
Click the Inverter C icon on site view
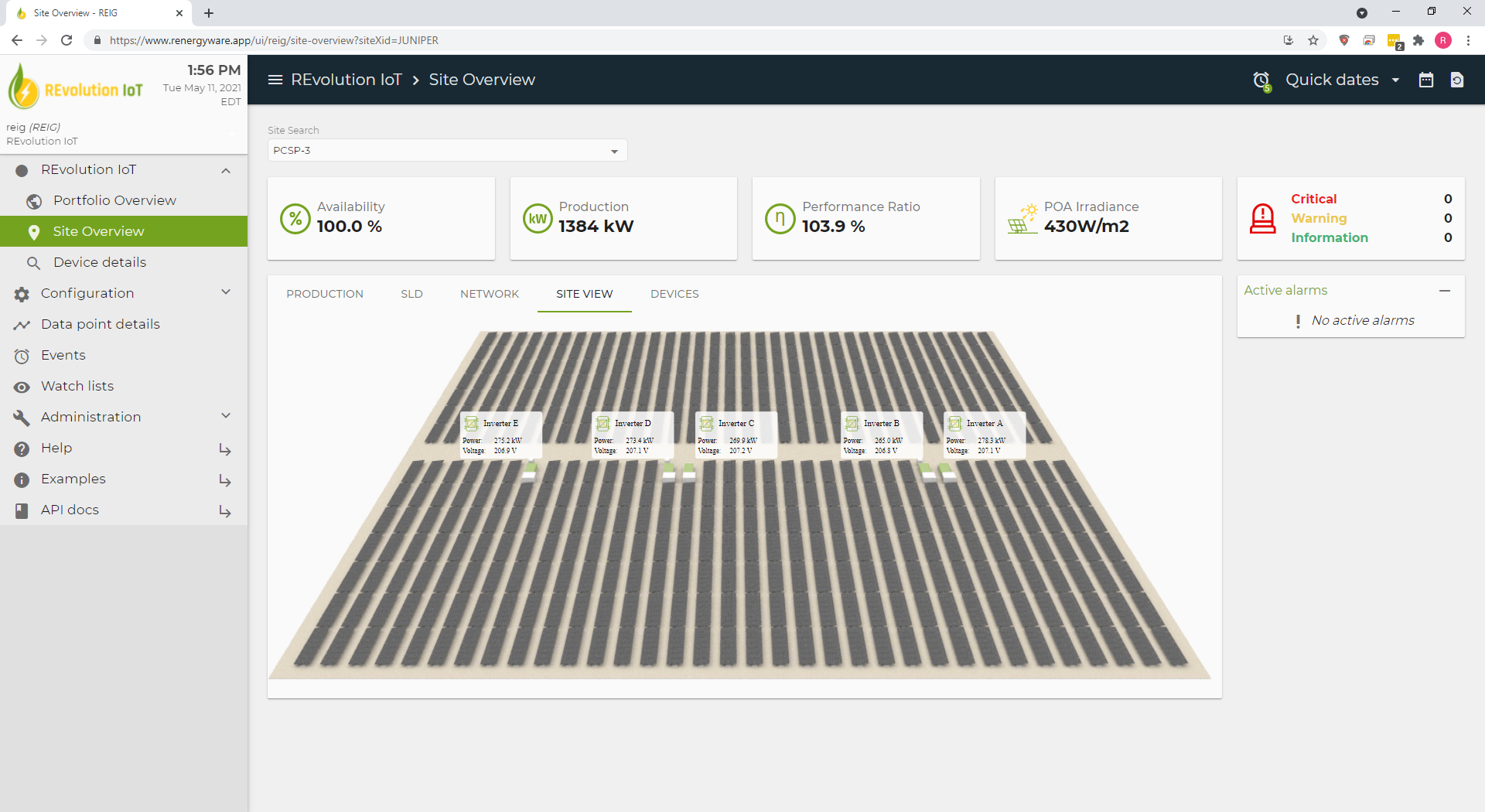click(x=706, y=423)
